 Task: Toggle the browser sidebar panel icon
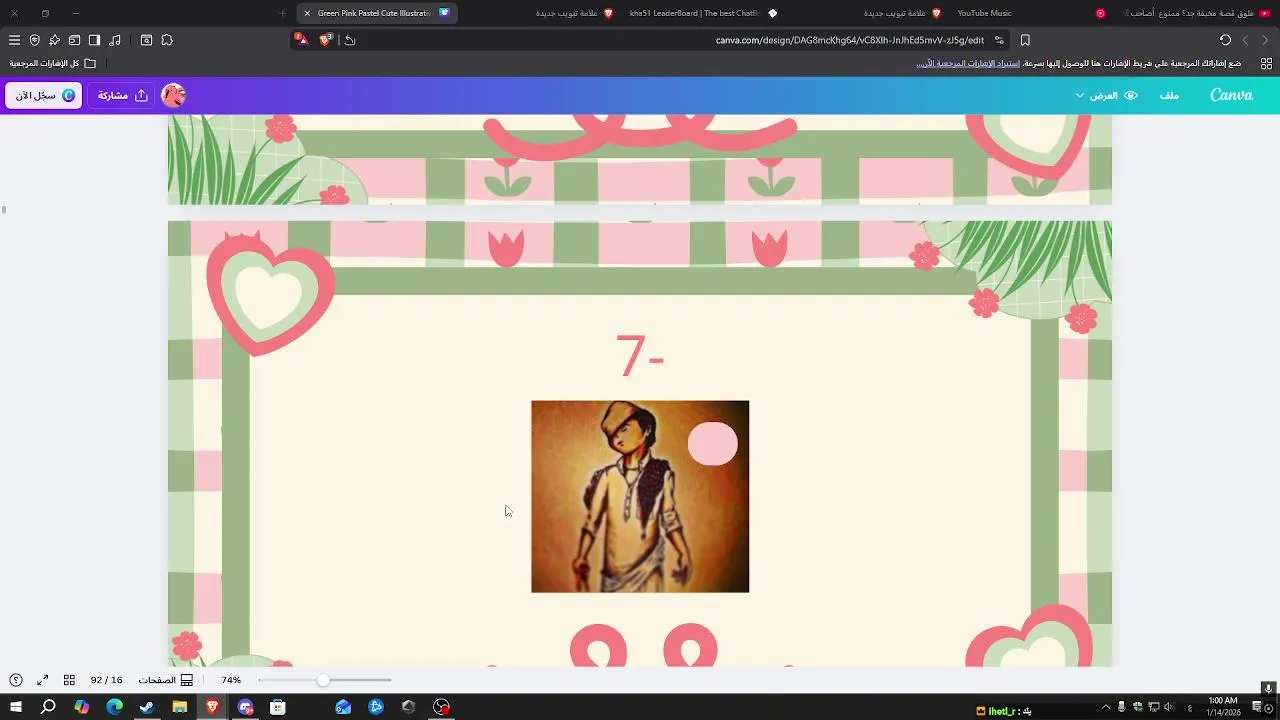pos(94,40)
